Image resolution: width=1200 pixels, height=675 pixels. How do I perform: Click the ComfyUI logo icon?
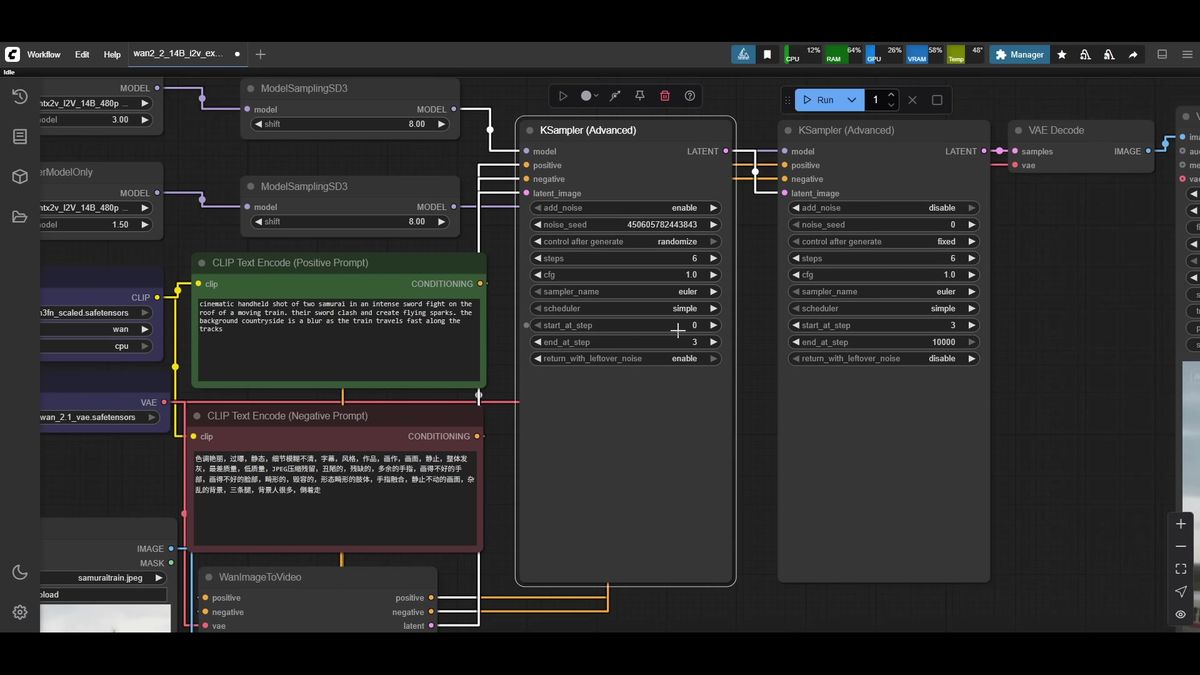coord(12,54)
